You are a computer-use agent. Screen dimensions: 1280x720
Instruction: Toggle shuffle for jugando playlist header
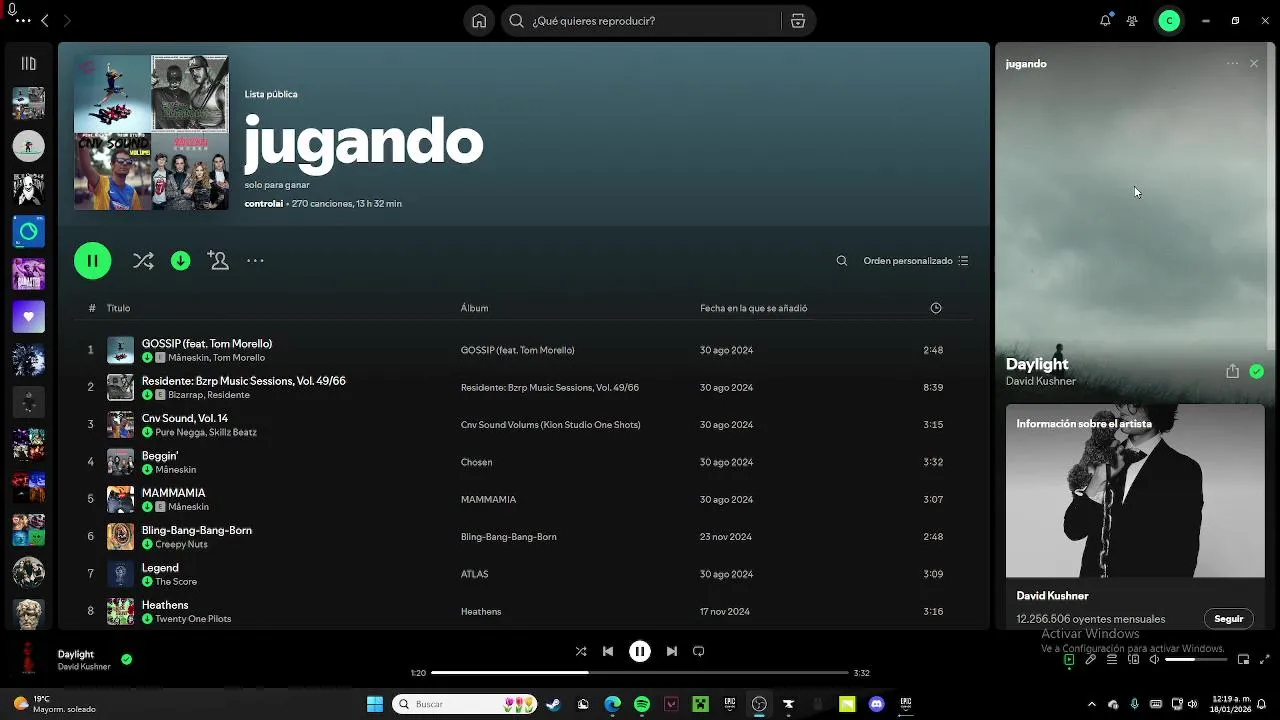click(x=143, y=261)
